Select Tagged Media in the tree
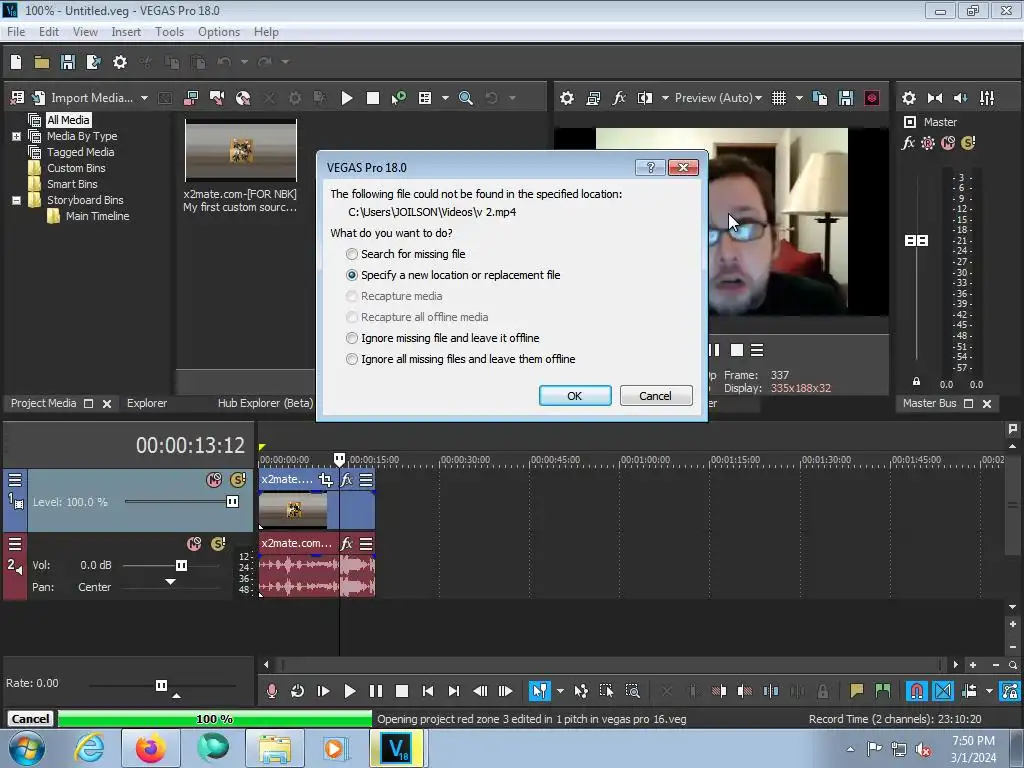The image size is (1024, 768). tap(80, 152)
